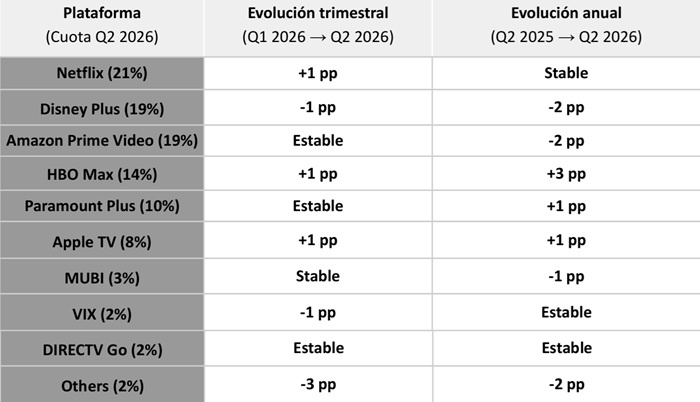The height and width of the screenshot is (402, 700).
Task: Click the DIRECTV Go (2%) cell
Action: (102, 348)
